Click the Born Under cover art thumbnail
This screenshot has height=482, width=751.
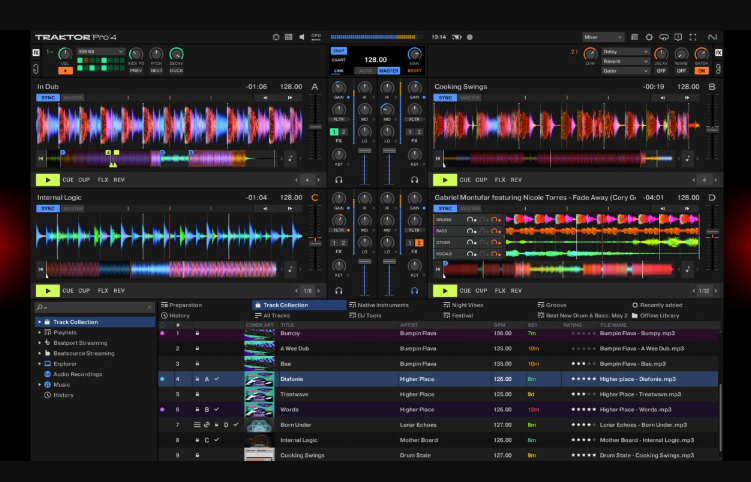pos(259,425)
